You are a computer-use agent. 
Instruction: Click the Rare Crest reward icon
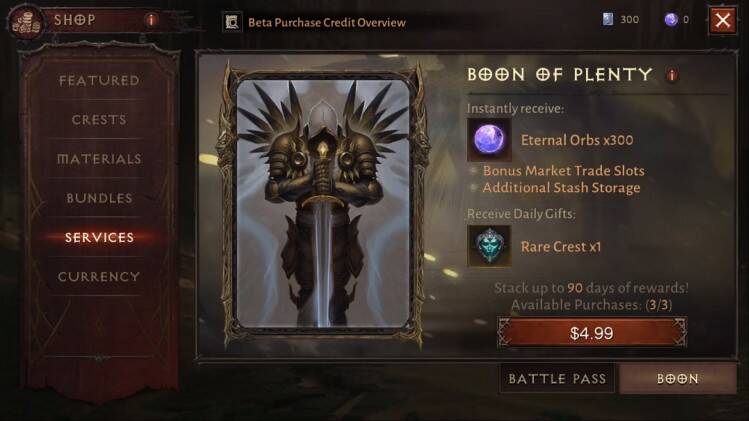[x=489, y=246]
